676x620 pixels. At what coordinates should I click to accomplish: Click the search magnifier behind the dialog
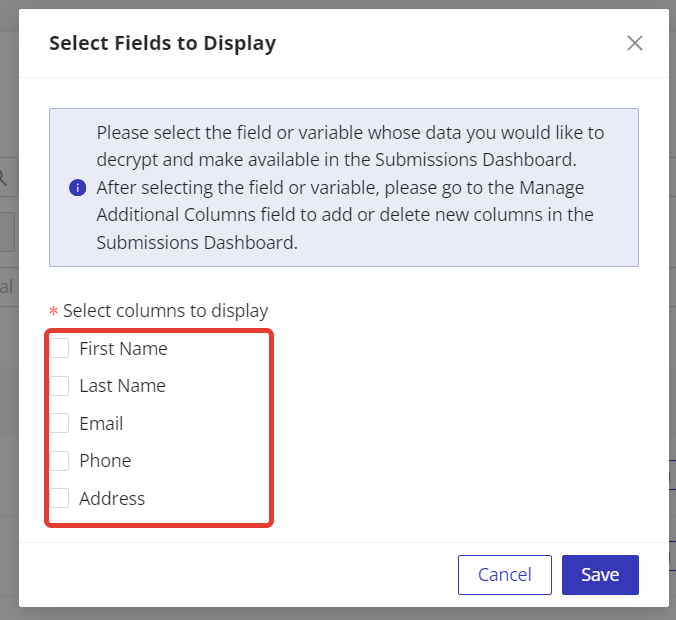tap(6, 178)
